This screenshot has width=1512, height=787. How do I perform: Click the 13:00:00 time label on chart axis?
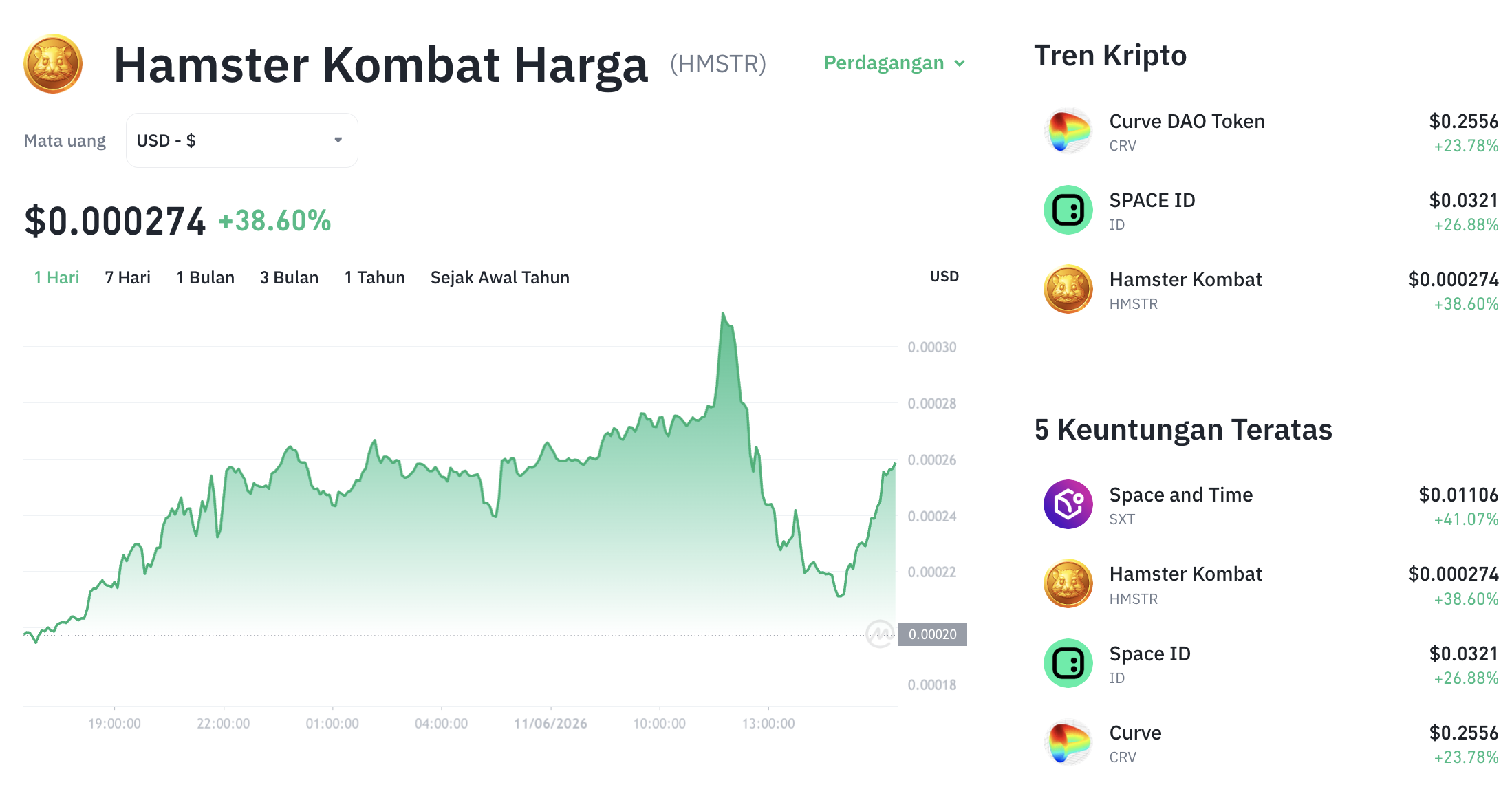[768, 724]
